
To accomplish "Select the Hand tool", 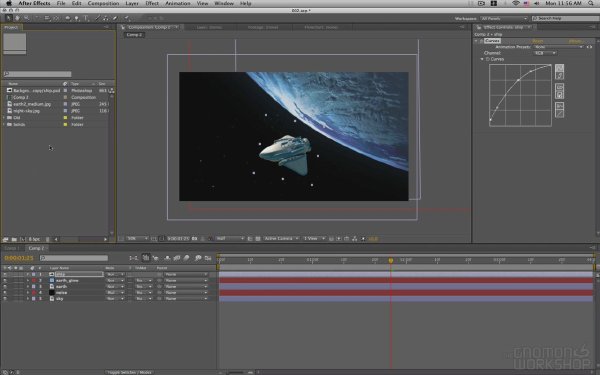I will pos(17,18).
